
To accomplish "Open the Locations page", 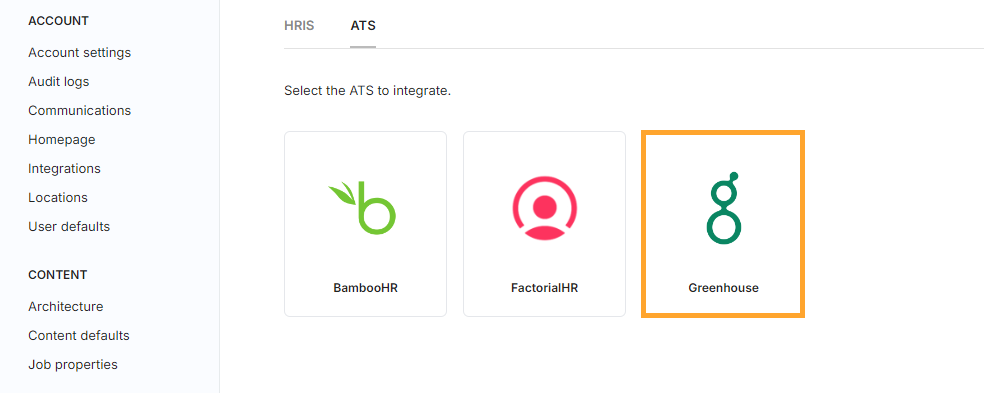I will coord(58,197).
